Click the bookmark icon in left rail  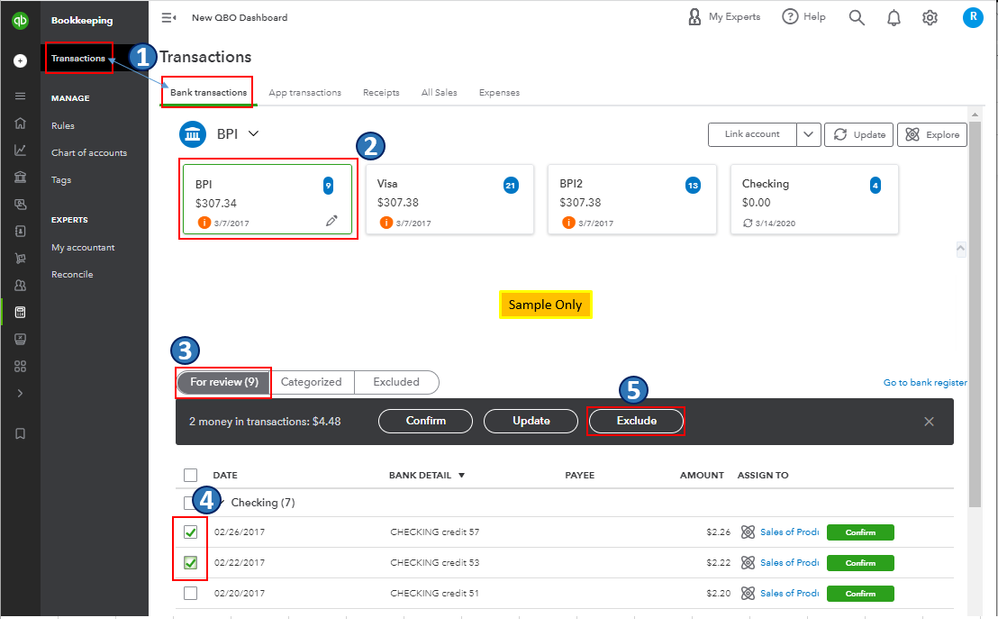[20, 434]
